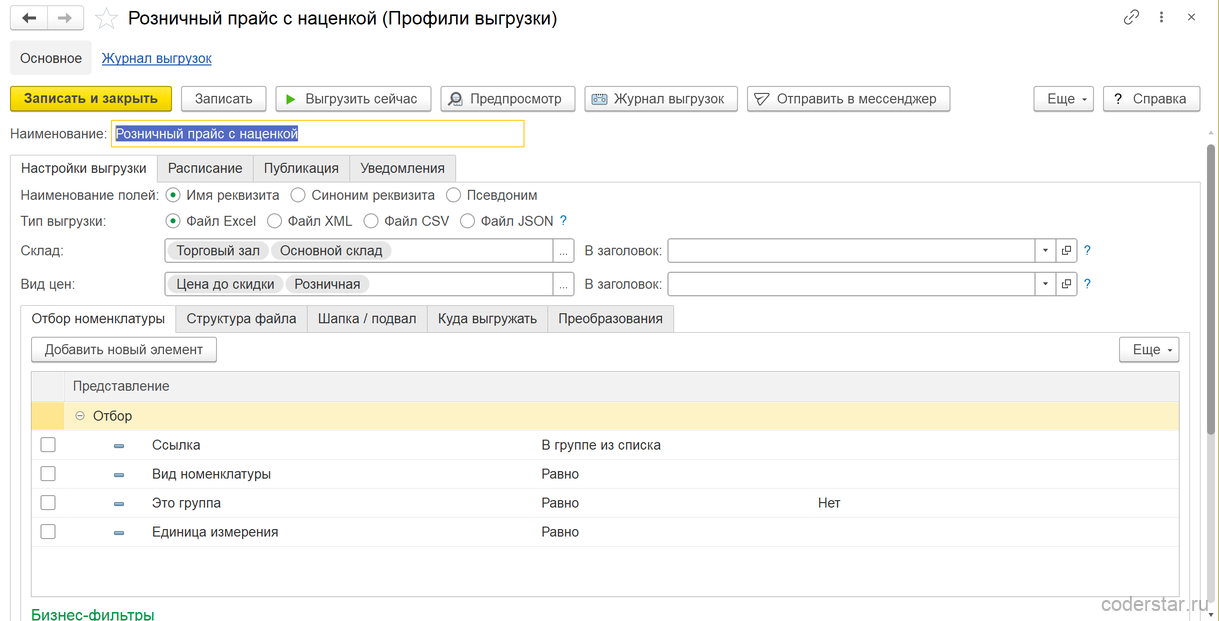Click Склад 'В заголовок' input field

click(850, 251)
